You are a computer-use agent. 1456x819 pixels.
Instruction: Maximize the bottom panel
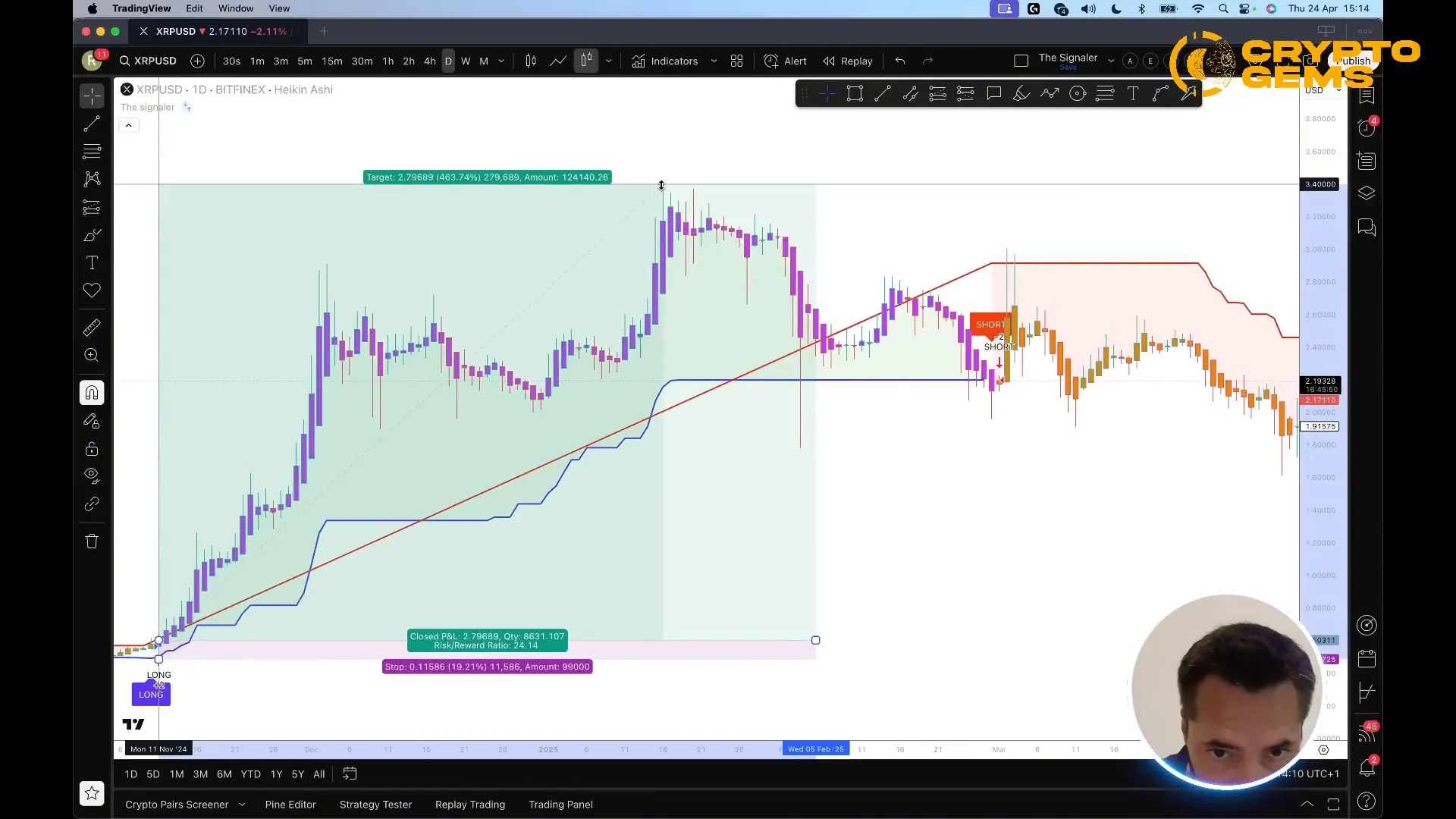[x=1333, y=804]
